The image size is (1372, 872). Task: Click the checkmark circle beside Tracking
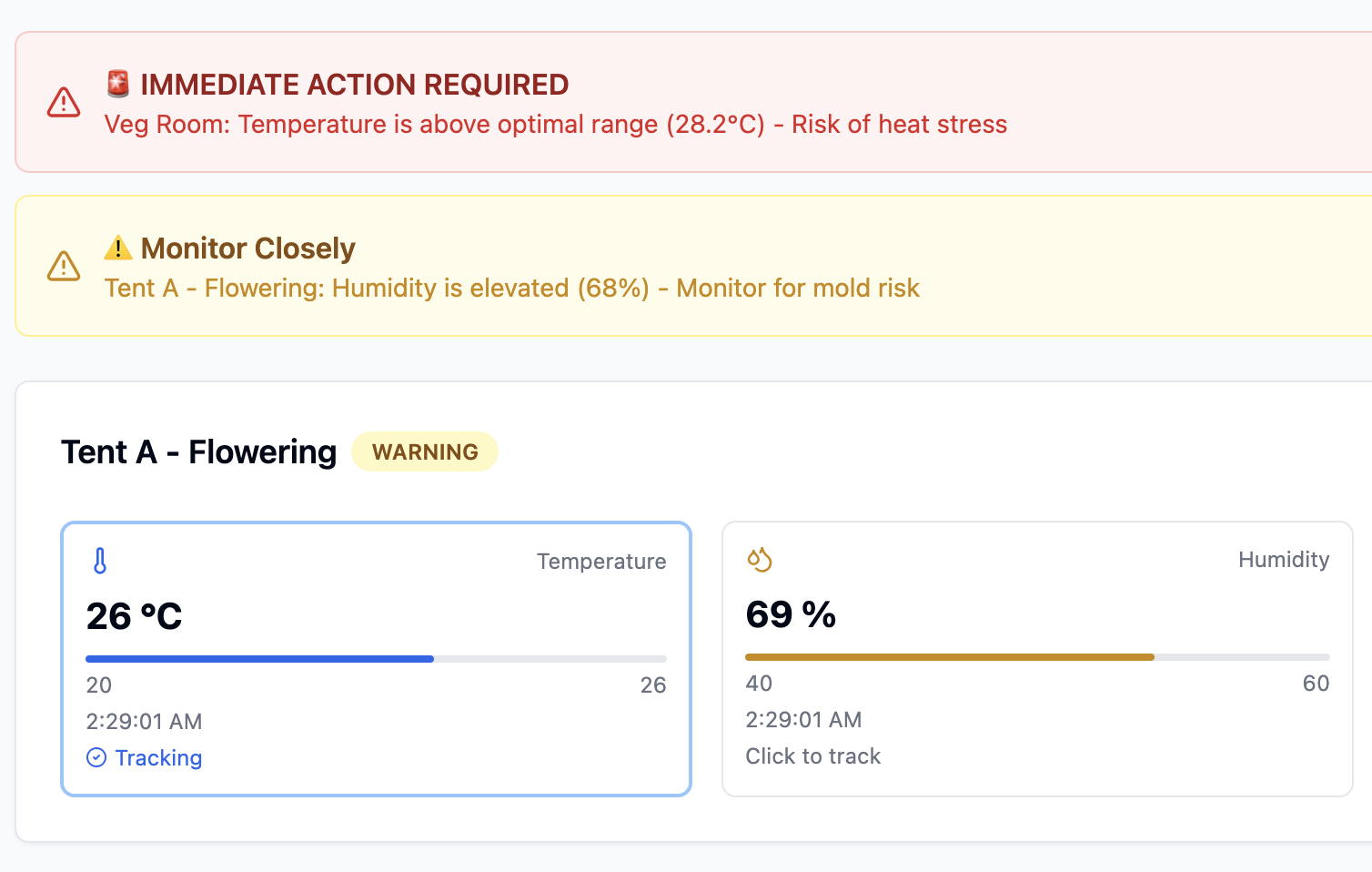[96, 757]
